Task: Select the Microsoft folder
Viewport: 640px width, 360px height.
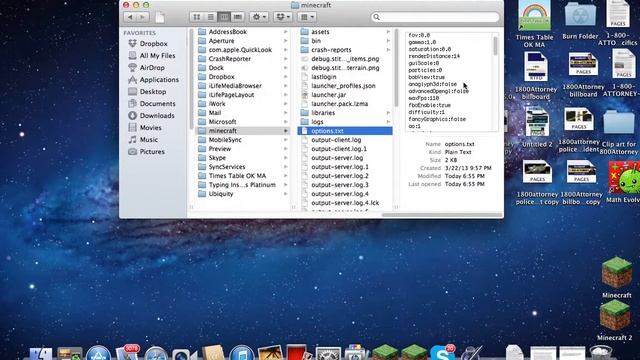Action: click(242, 122)
